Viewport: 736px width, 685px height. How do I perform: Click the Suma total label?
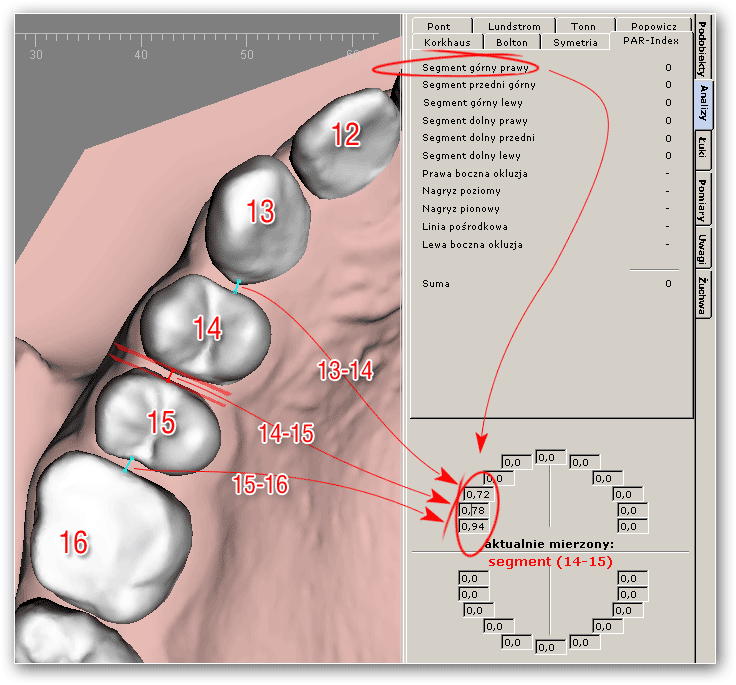(436, 284)
